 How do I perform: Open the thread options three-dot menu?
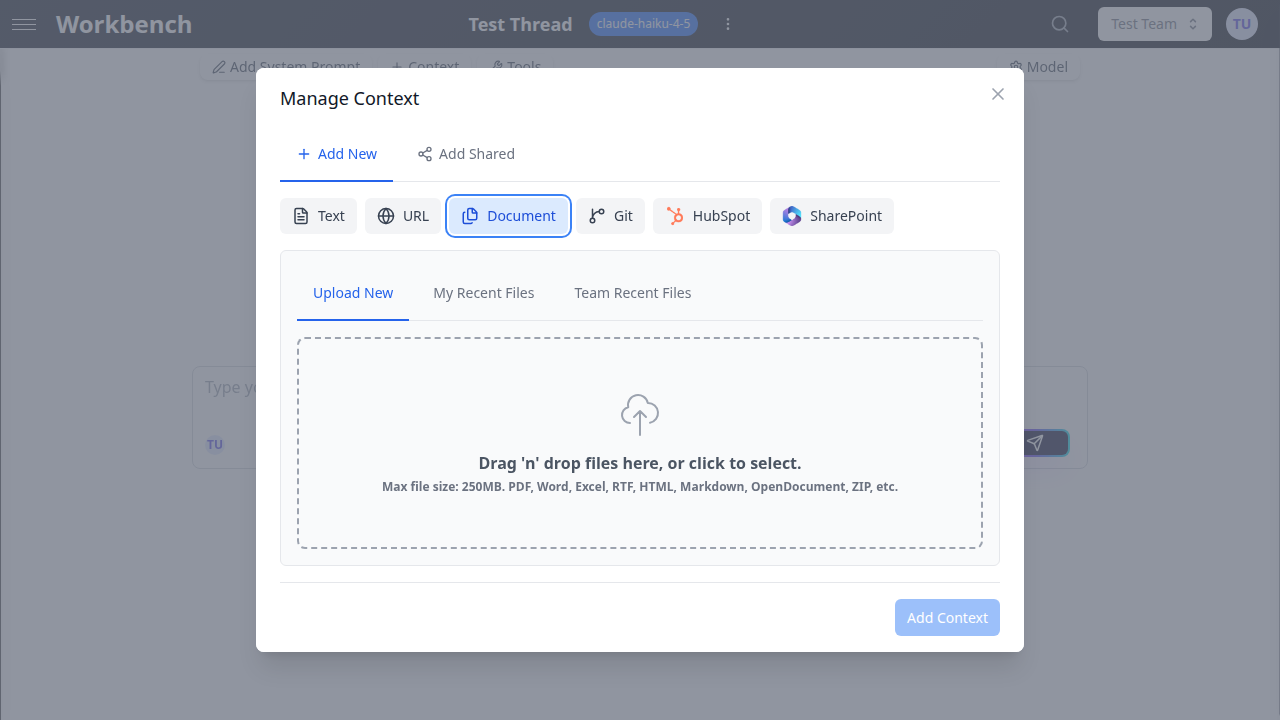click(x=728, y=23)
